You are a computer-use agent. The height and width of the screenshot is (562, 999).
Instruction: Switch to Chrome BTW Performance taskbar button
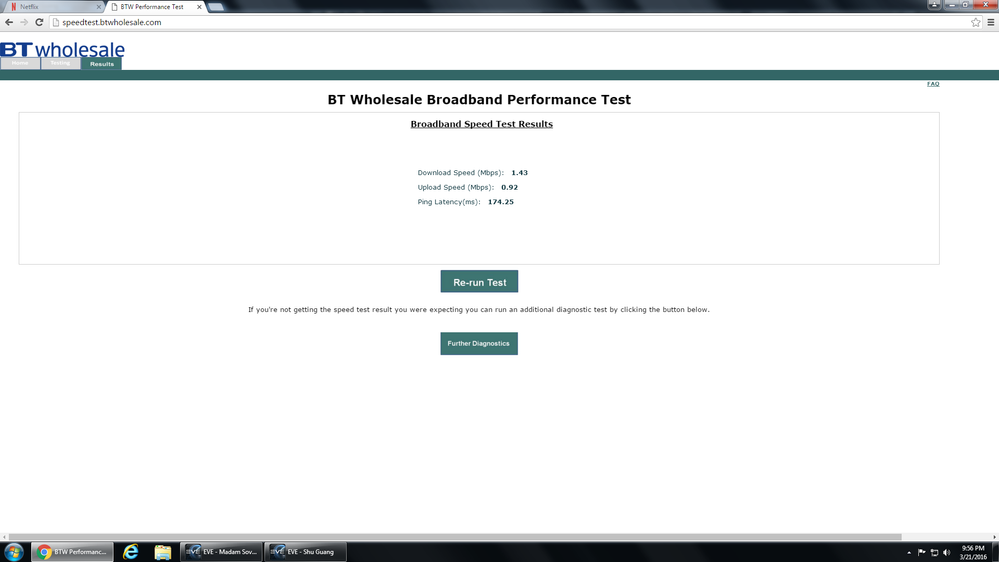[72, 552]
